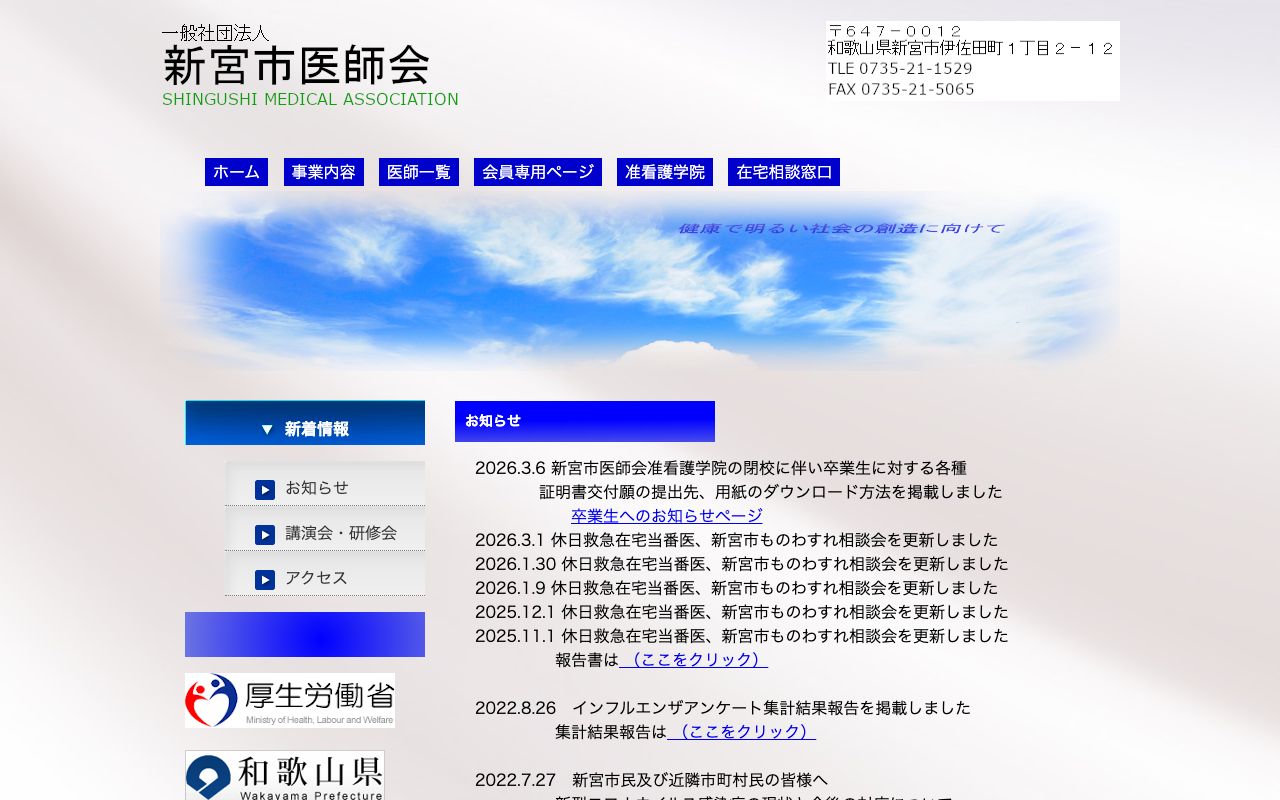The height and width of the screenshot is (800, 1280).
Task: Click the arrow icon beside お知らせ in sidebar
Action: tap(264, 488)
